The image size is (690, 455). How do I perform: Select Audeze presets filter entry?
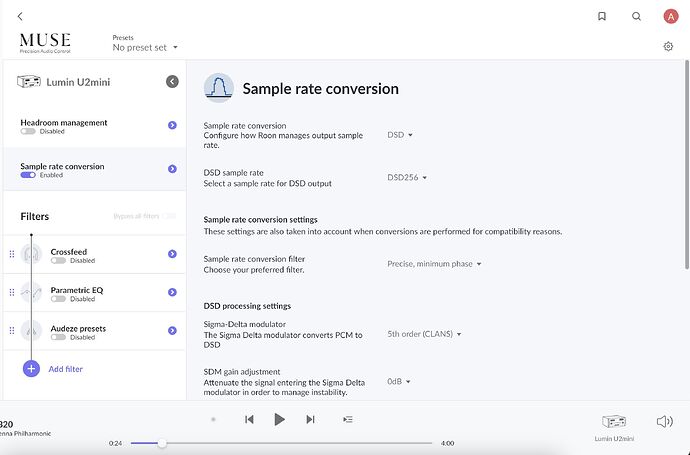coord(95,330)
